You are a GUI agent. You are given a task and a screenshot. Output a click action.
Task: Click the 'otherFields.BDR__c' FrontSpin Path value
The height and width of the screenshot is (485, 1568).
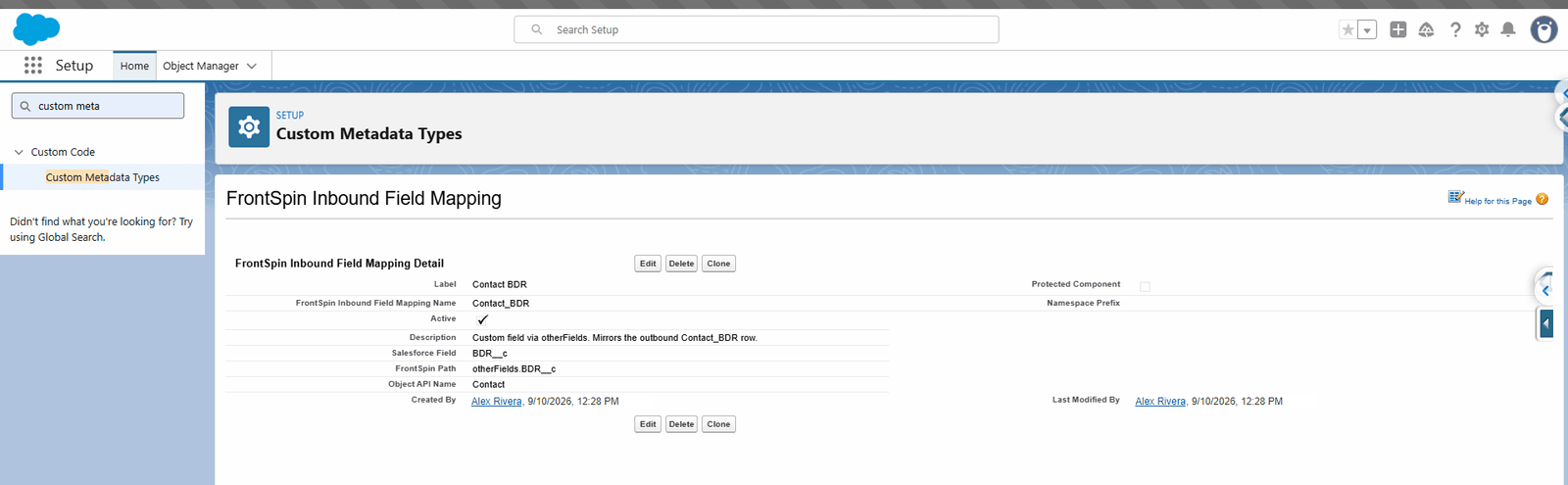pos(514,368)
